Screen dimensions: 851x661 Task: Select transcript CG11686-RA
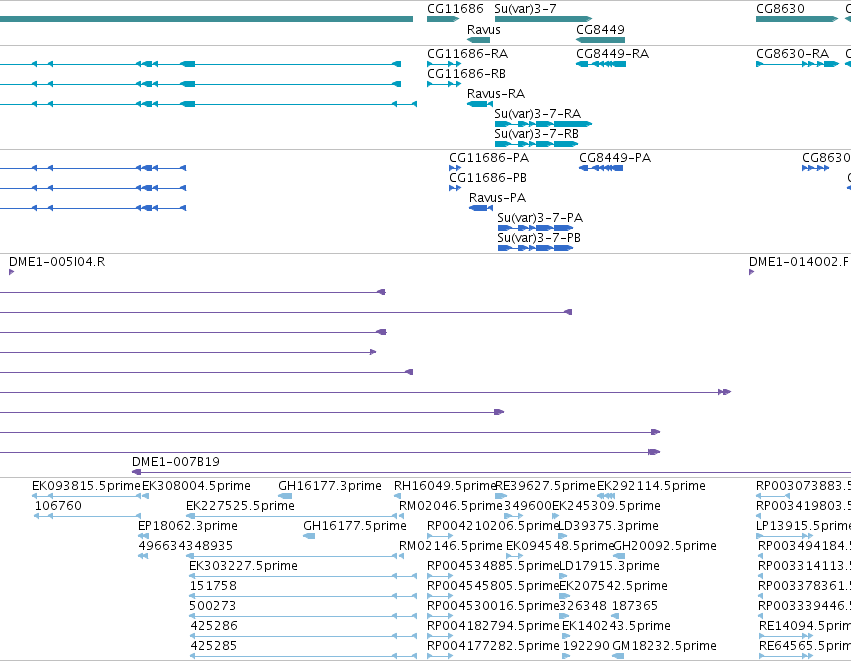[467, 54]
